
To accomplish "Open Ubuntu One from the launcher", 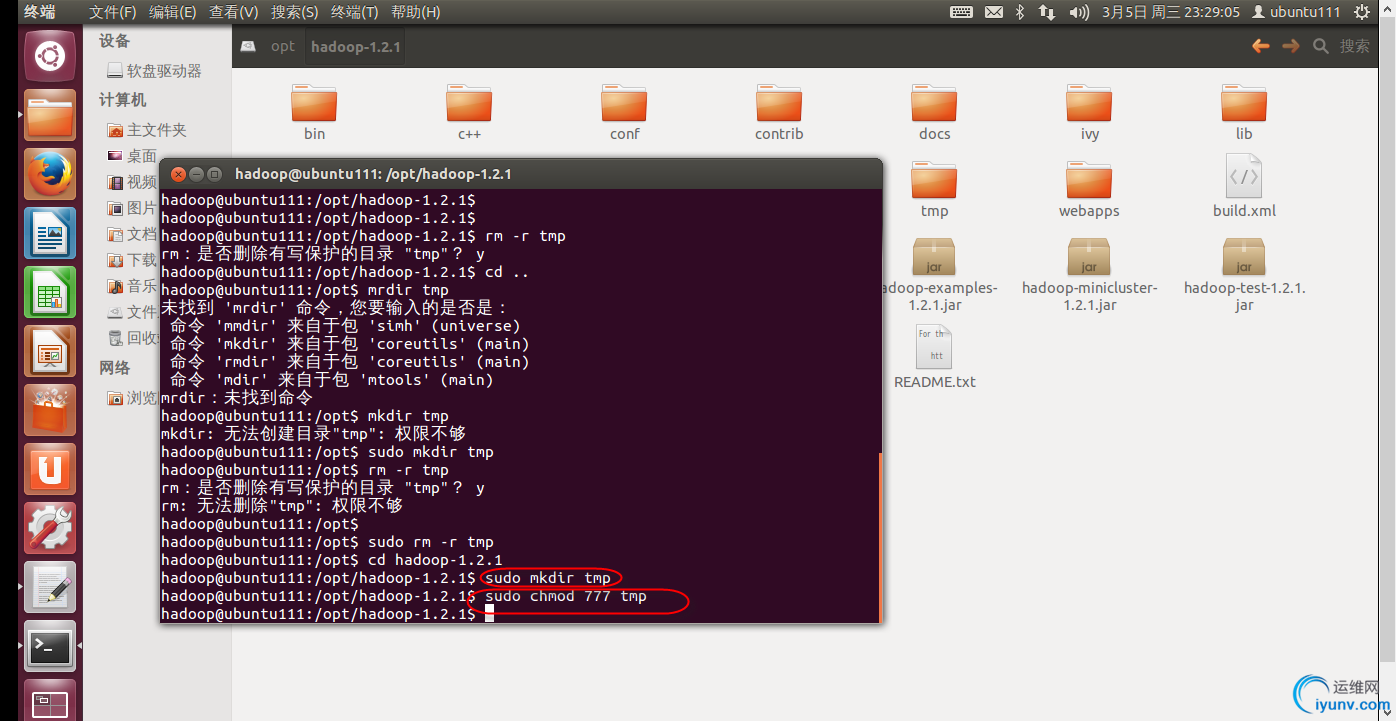I will point(50,469).
